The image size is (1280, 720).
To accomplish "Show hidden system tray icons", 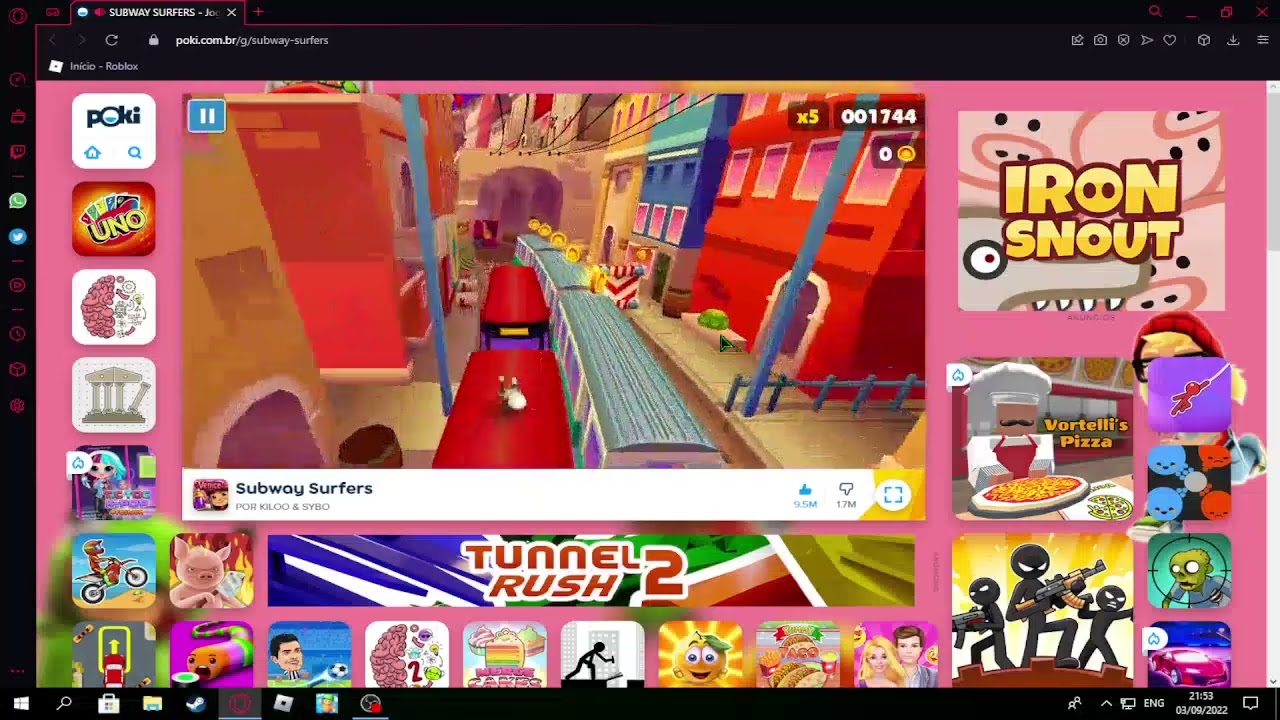I will 1106,703.
